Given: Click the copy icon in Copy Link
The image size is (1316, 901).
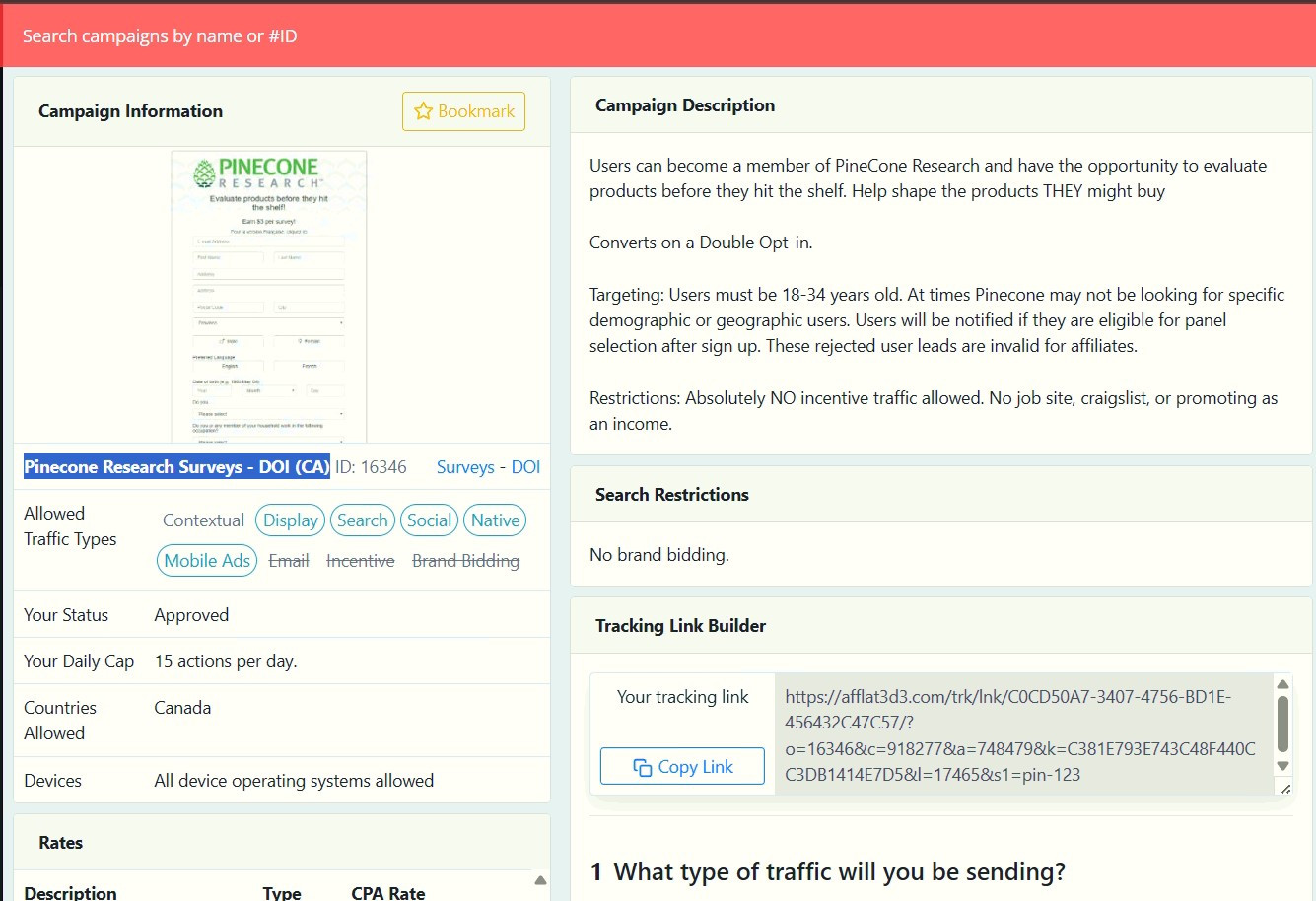Looking at the screenshot, I should pos(643,767).
